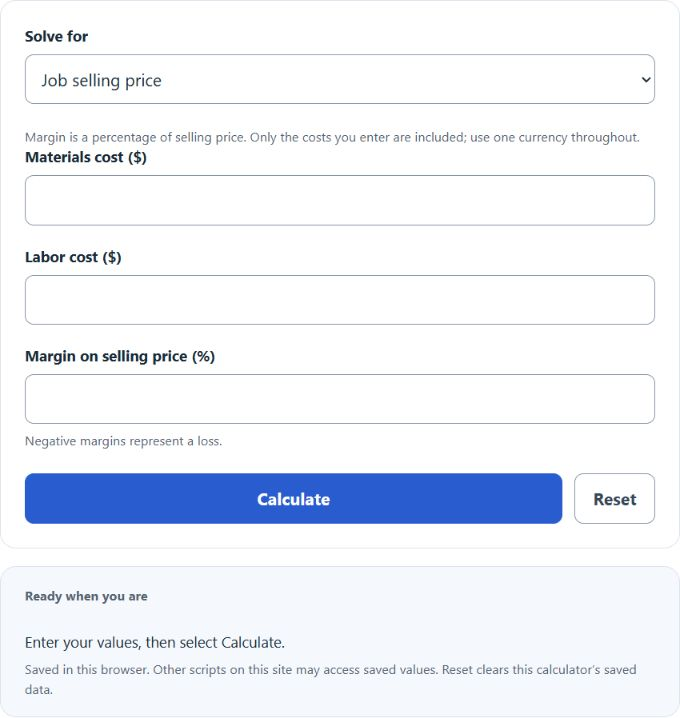
Task: Focus the Margin on selling price field
Action: click(340, 399)
